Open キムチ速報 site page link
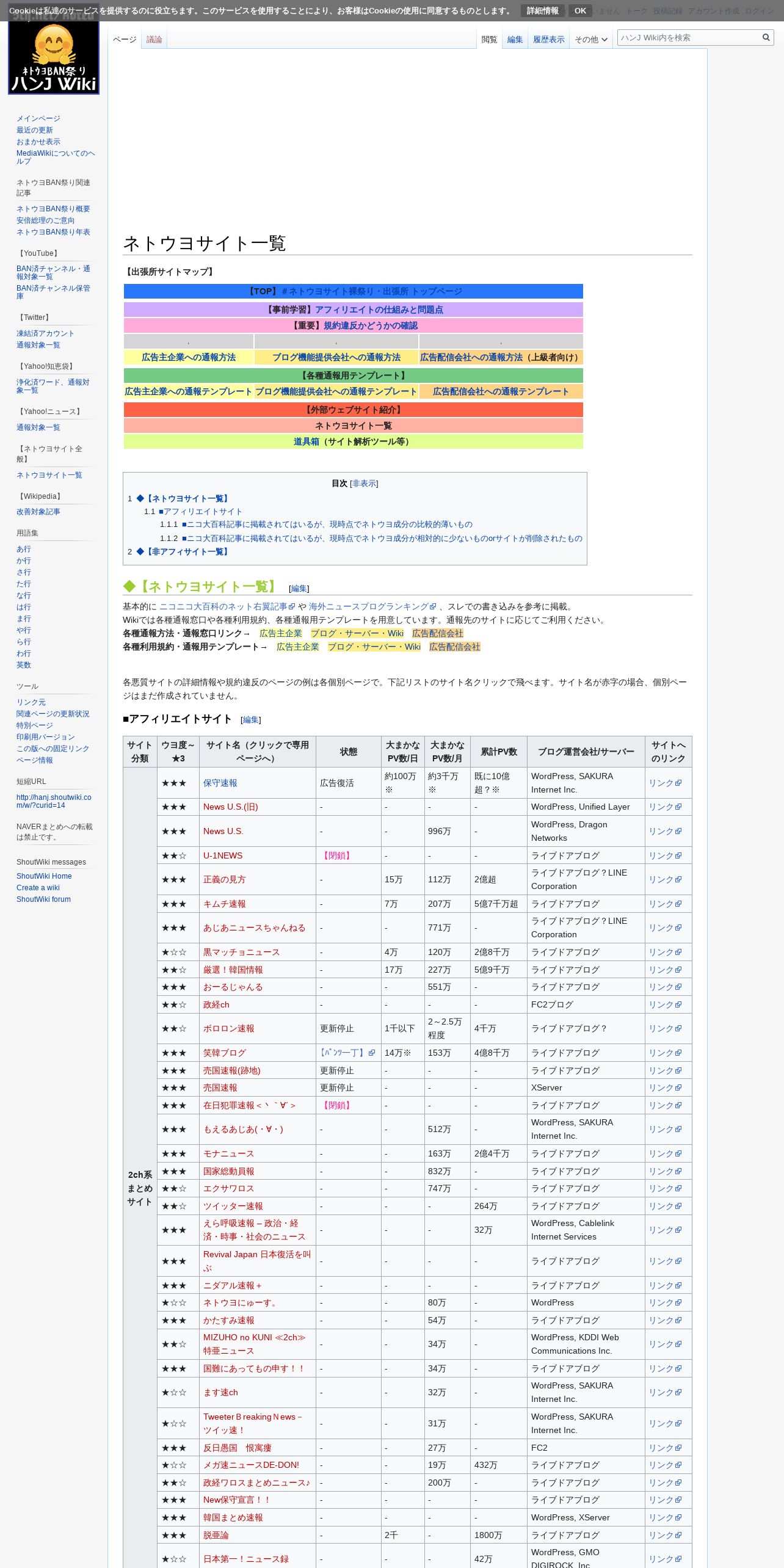Viewport: 784px width, 1568px height. (225, 904)
